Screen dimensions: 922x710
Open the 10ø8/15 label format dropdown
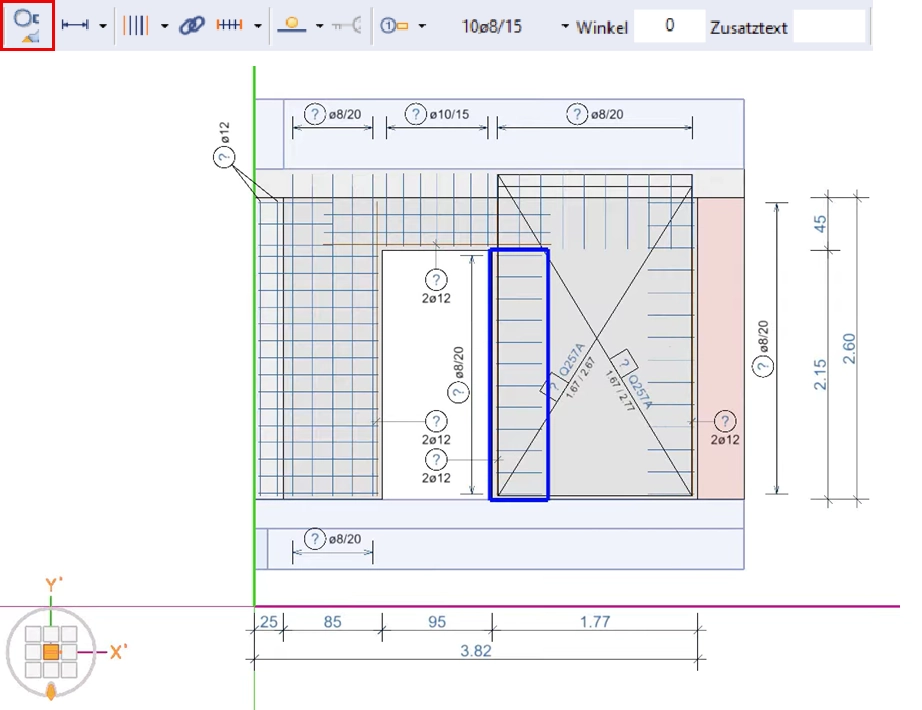pyautogui.click(x=566, y=27)
